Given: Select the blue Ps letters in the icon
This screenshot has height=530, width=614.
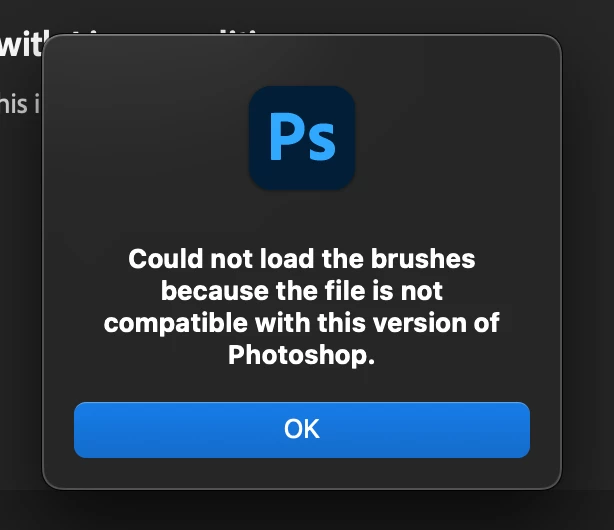Looking at the screenshot, I should [302, 137].
